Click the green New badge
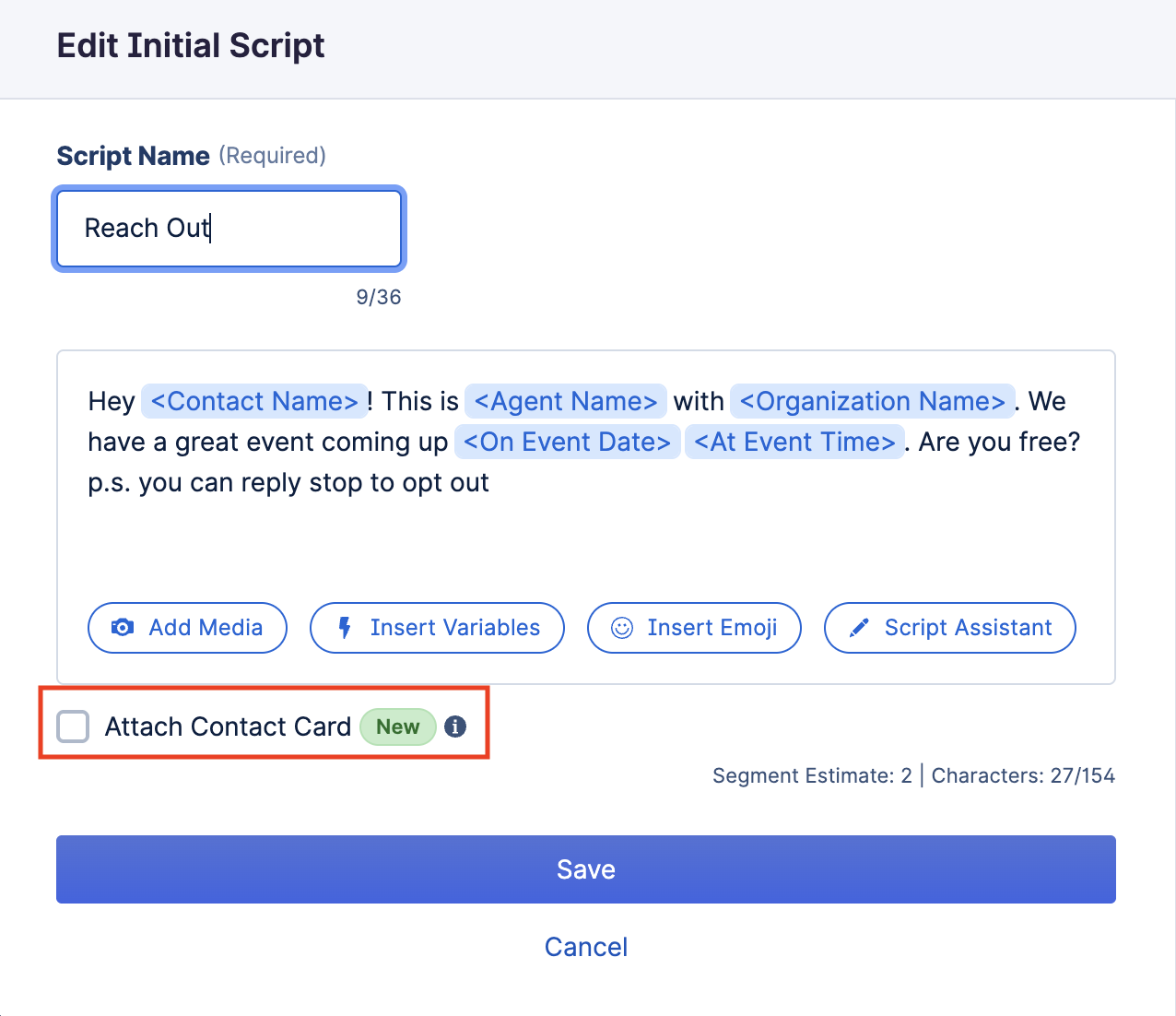This screenshot has width=1176, height=1016. coord(397,727)
